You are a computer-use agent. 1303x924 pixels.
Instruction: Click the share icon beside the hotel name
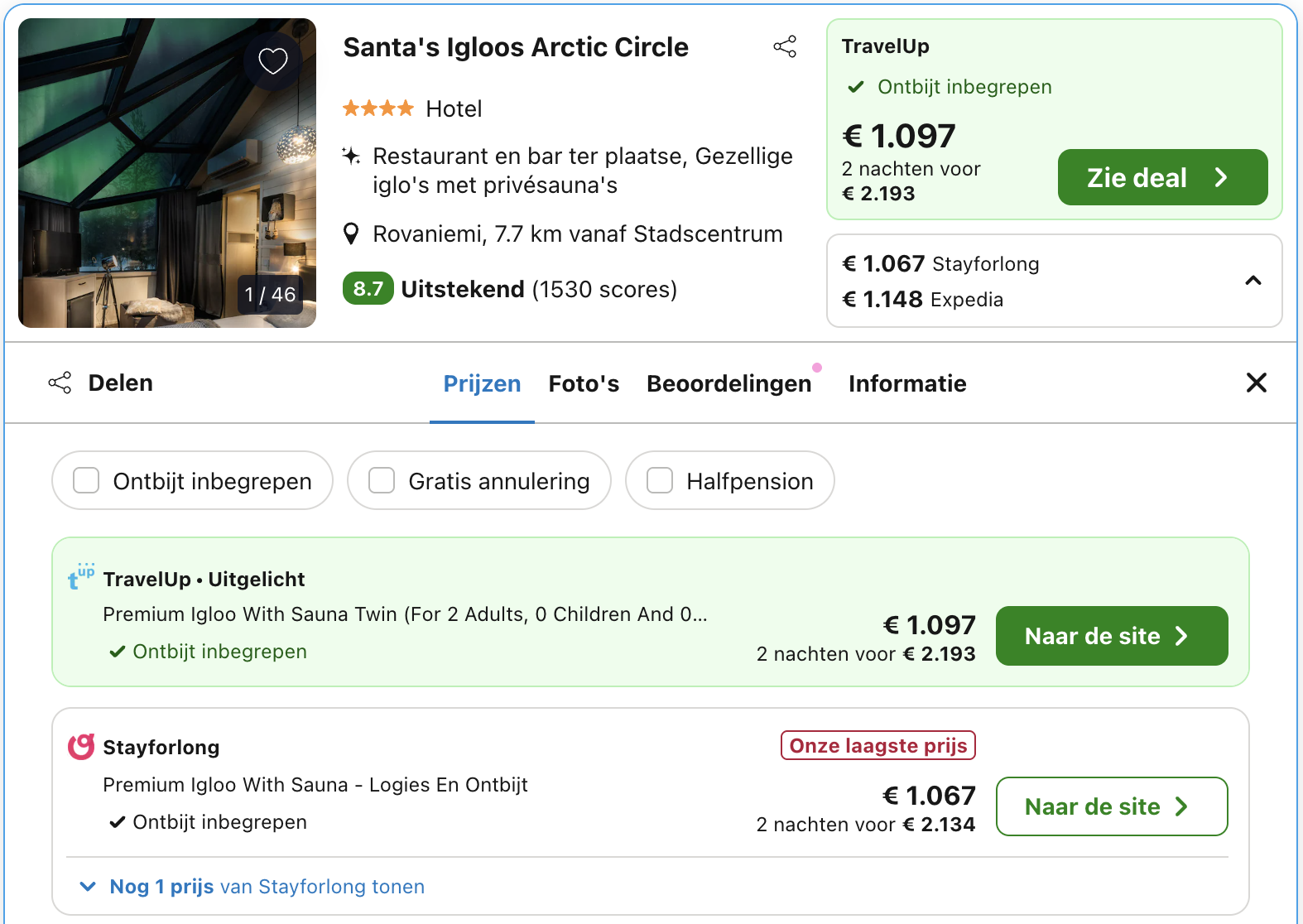click(785, 46)
